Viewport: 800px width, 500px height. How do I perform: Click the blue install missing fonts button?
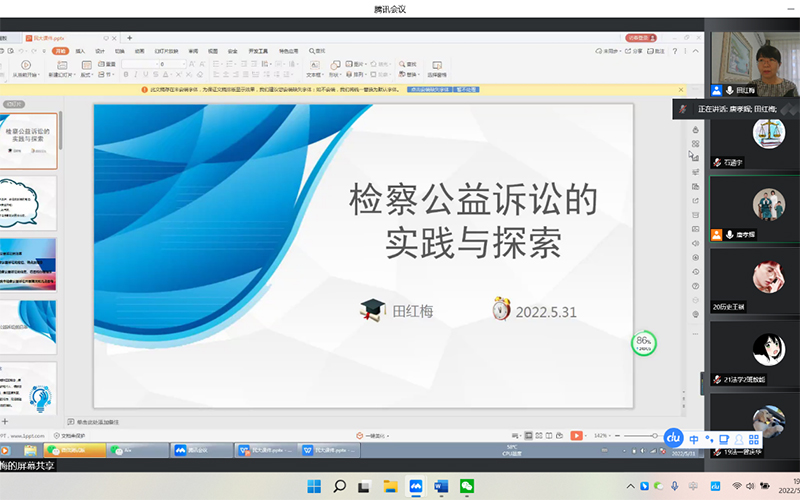coord(429,89)
